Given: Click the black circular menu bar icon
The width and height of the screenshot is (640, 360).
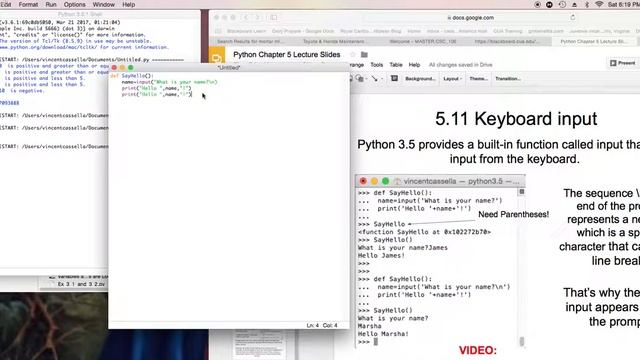Looking at the screenshot, I should click(x=549, y=4).
